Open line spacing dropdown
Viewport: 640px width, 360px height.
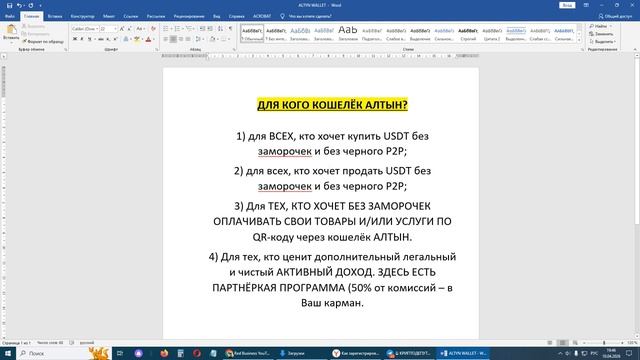(x=199, y=39)
